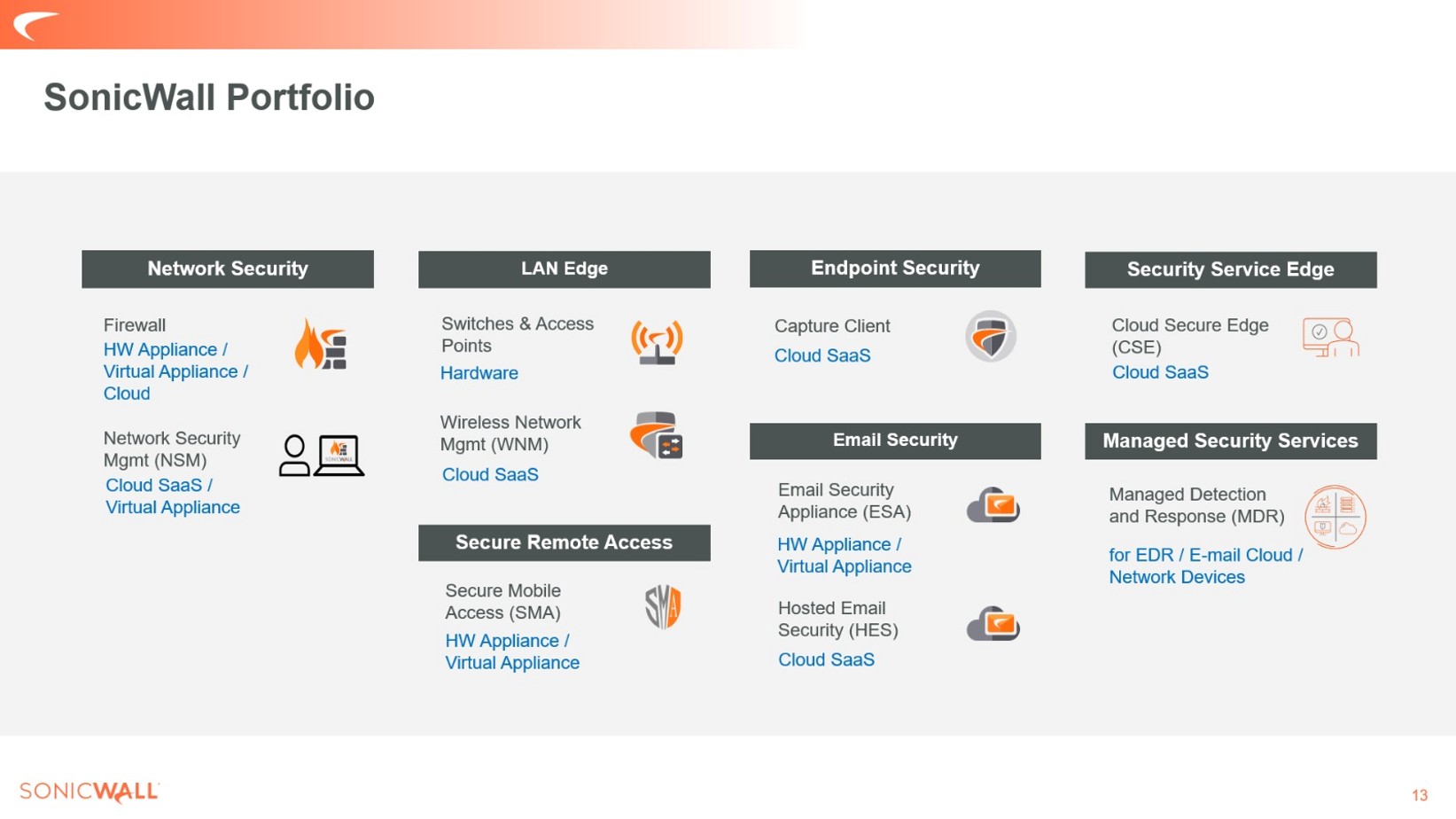Click 'Network Security Mgmt (NSM)' text

pos(172,449)
